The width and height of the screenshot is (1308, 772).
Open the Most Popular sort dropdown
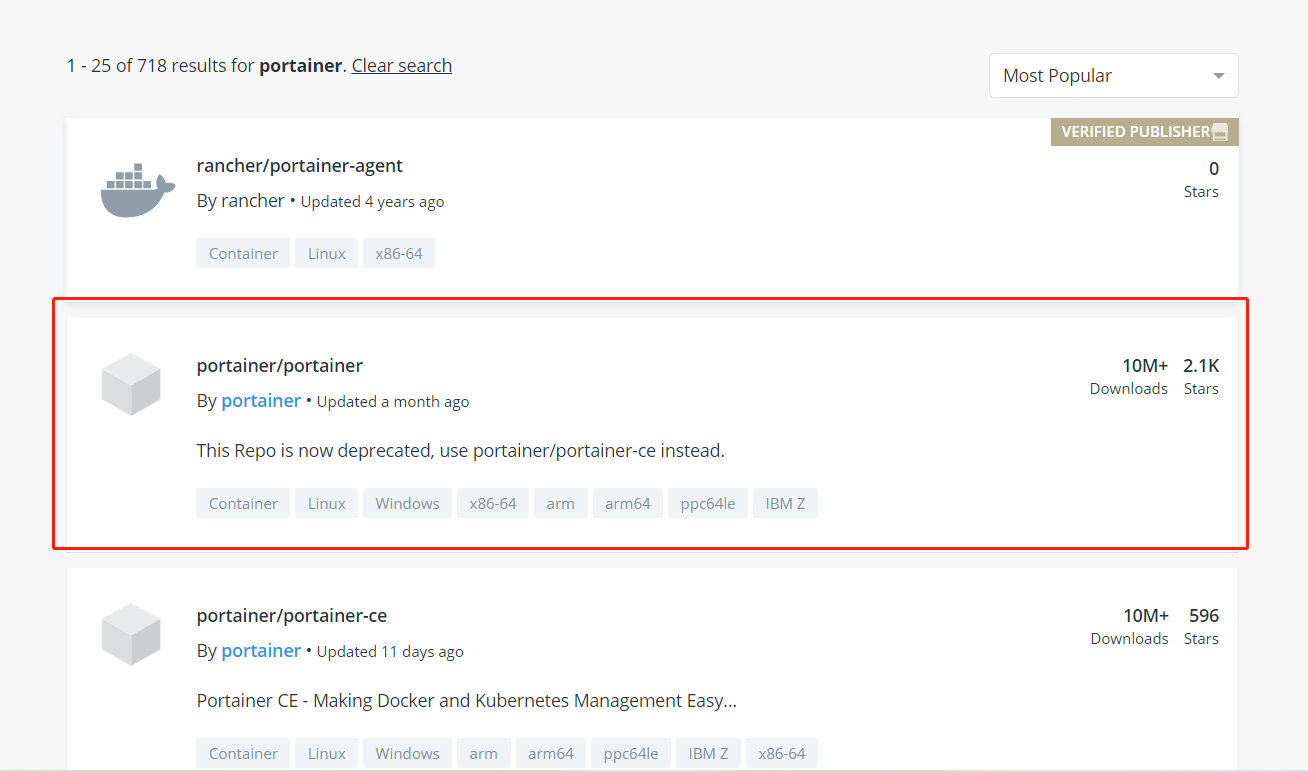coord(1113,76)
